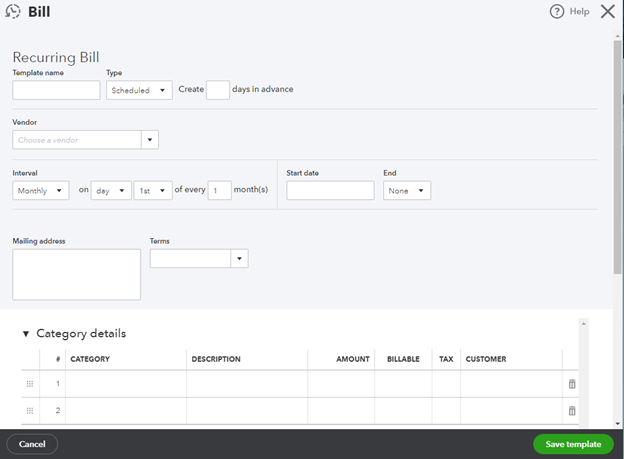
Task: Click the main scrollbar down arrow
Action: coord(618,424)
